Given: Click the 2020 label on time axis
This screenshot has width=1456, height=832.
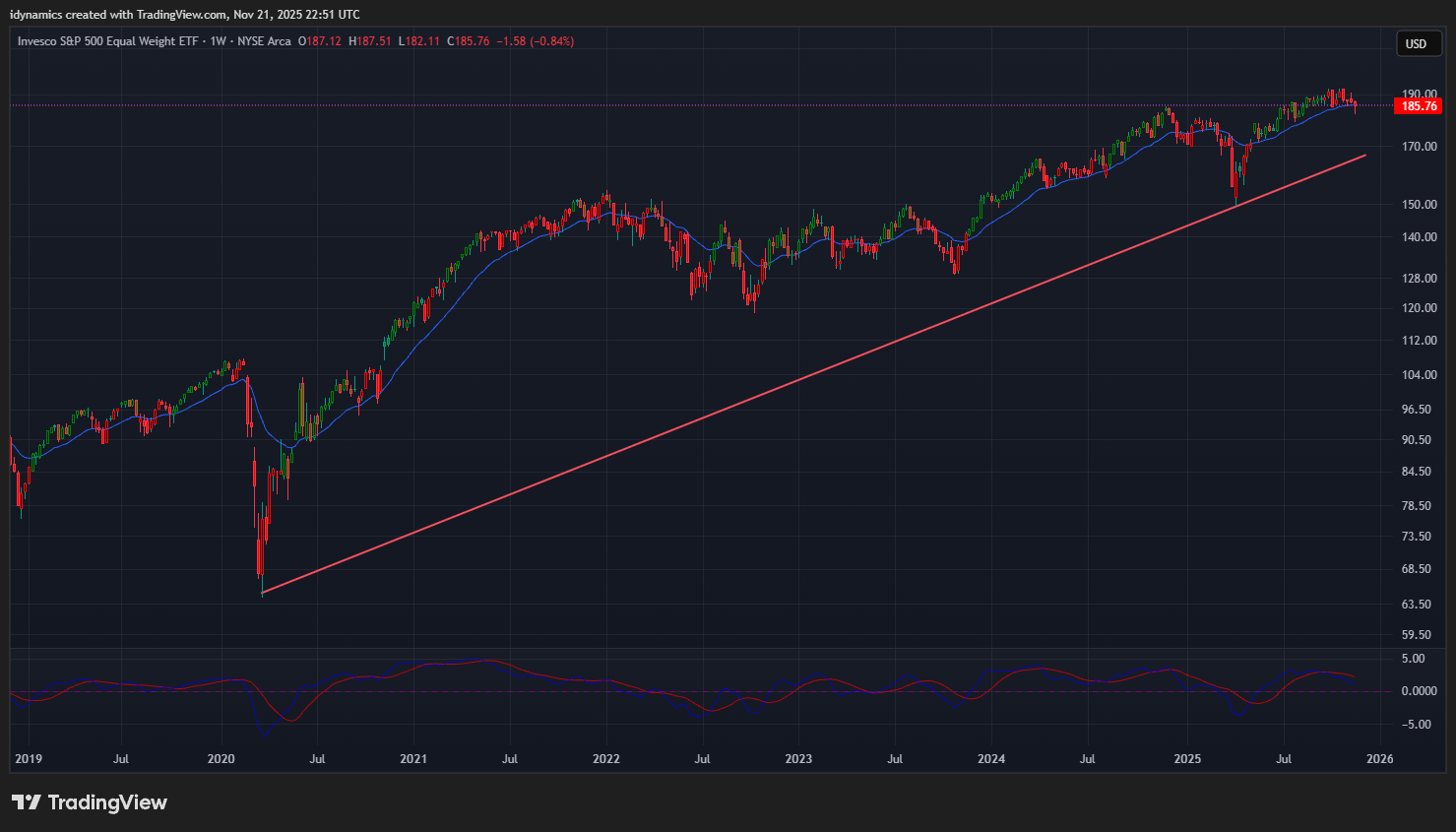Looking at the screenshot, I should (221, 759).
